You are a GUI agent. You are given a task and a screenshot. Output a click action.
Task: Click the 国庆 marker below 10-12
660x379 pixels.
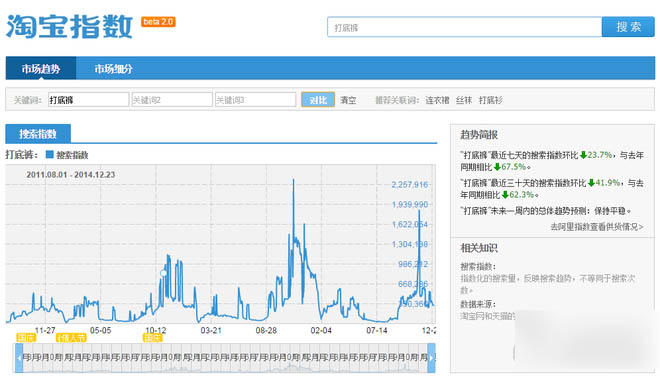click(153, 338)
